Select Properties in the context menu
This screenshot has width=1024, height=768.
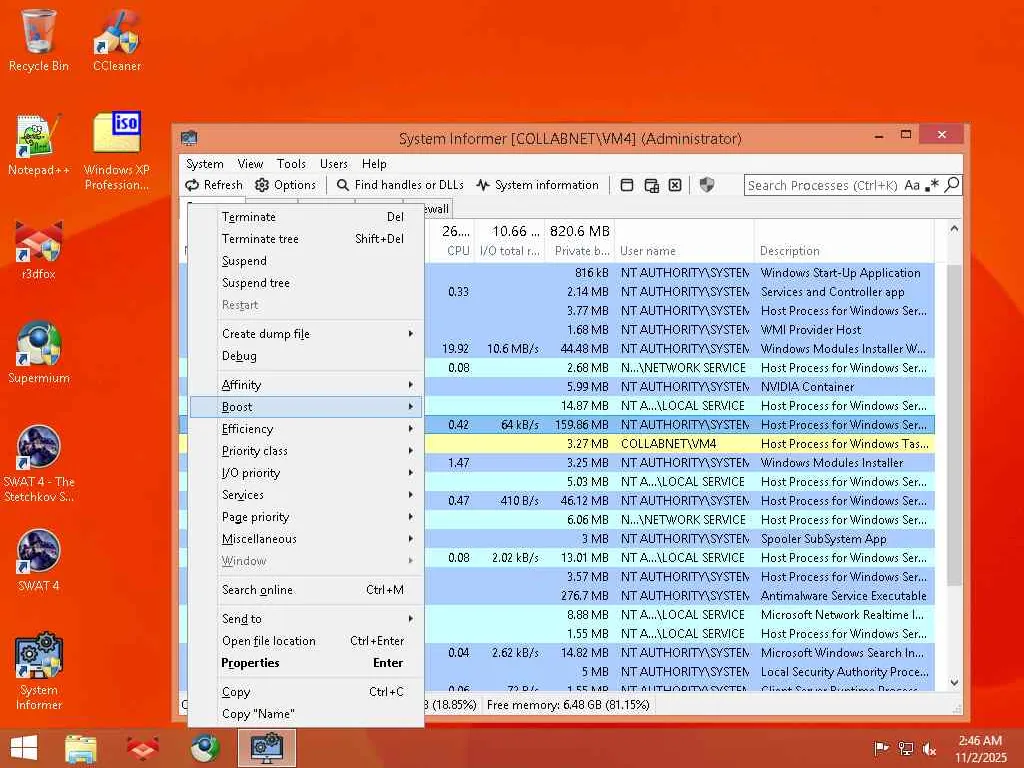[306, 663]
